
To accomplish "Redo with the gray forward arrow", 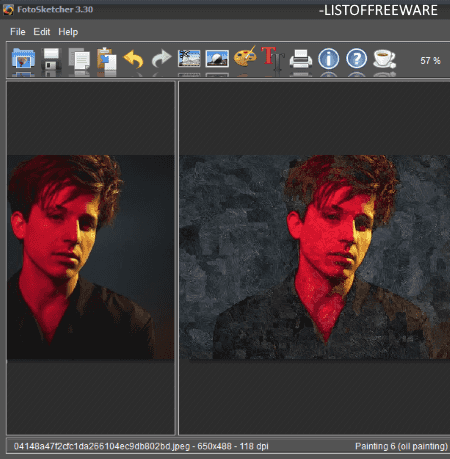I will 161,59.
